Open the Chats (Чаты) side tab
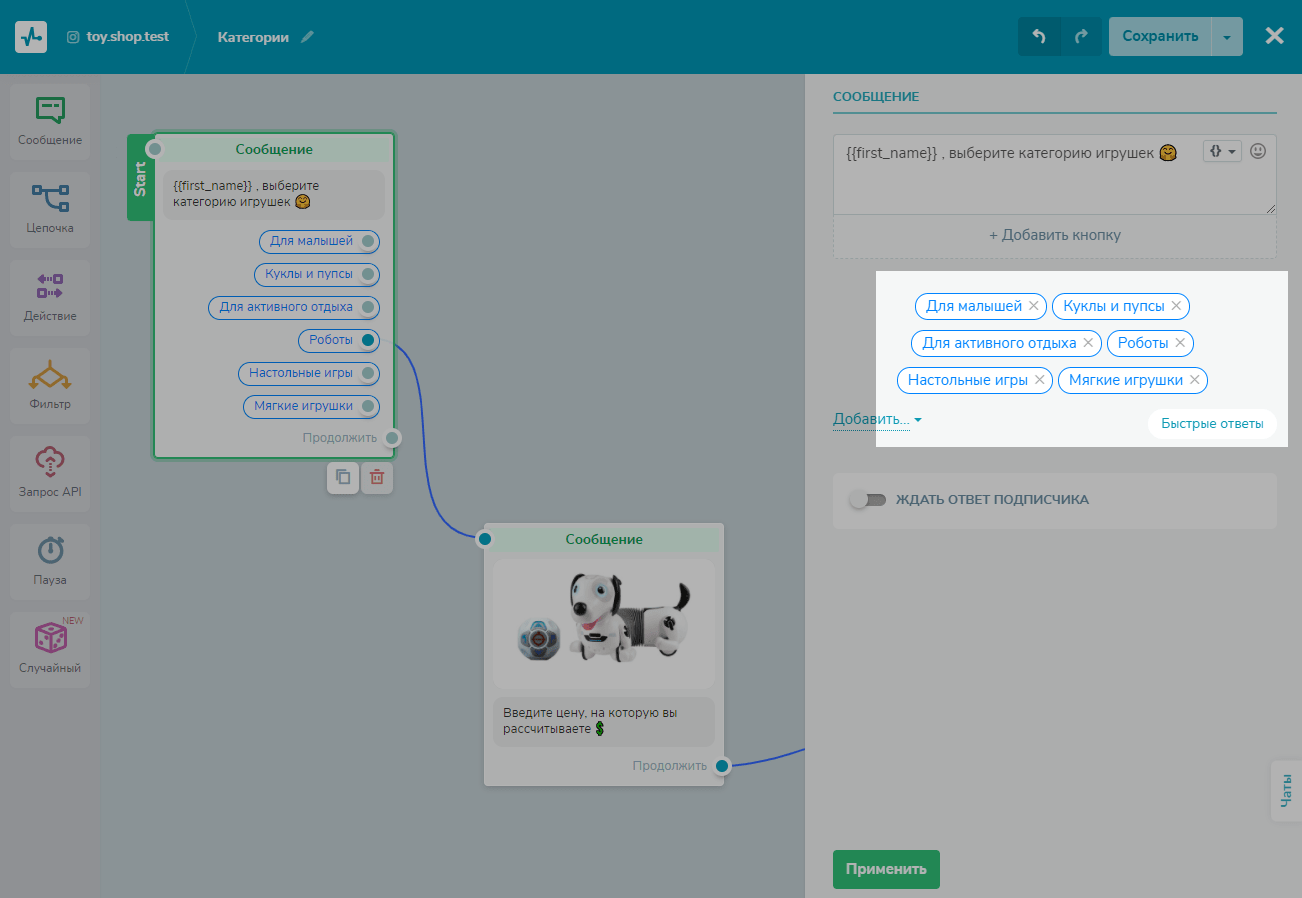The image size is (1302, 898). [x=1286, y=791]
